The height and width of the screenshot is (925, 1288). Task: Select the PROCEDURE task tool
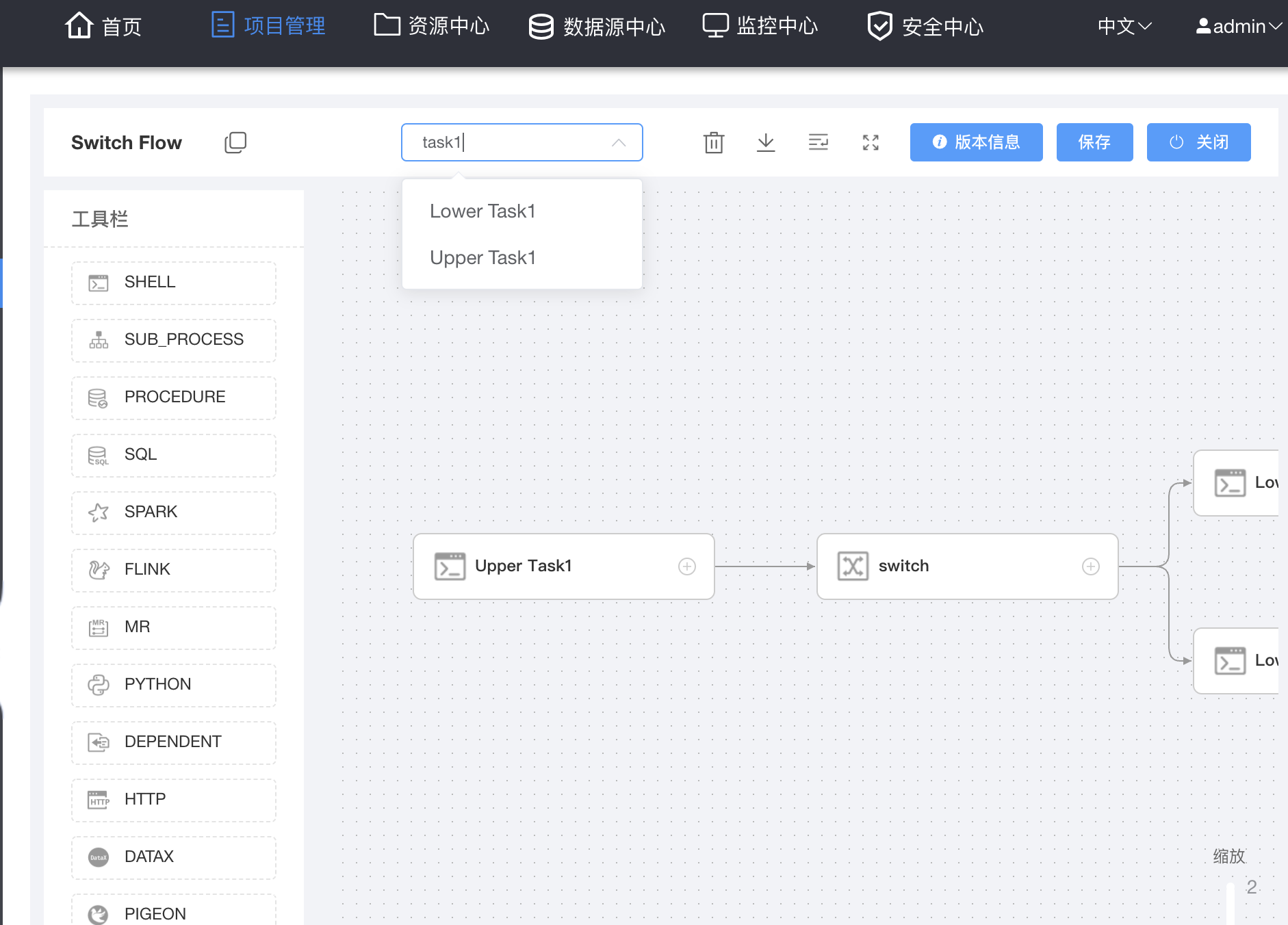(x=174, y=398)
